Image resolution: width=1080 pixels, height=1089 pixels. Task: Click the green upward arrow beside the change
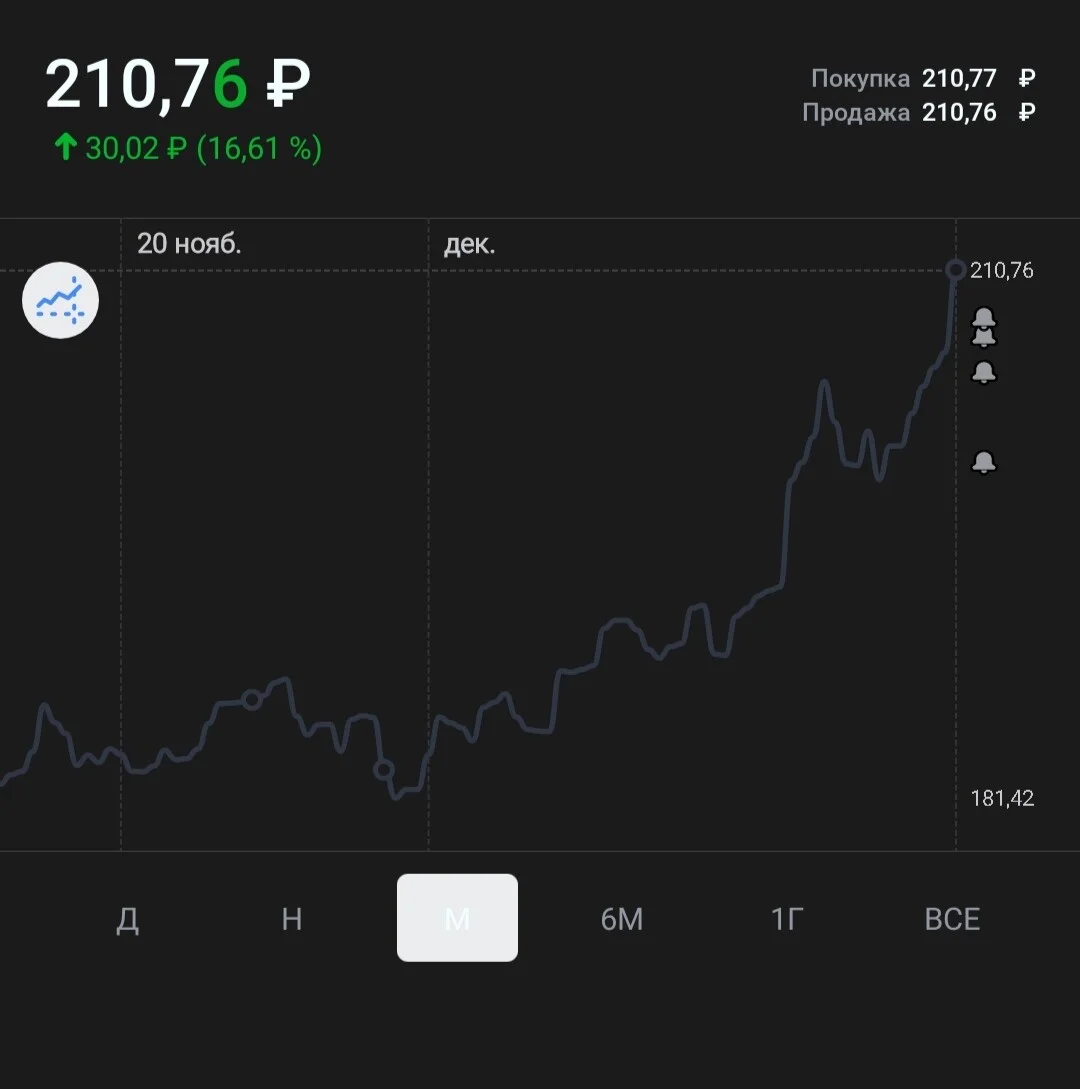tap(66, 147)
